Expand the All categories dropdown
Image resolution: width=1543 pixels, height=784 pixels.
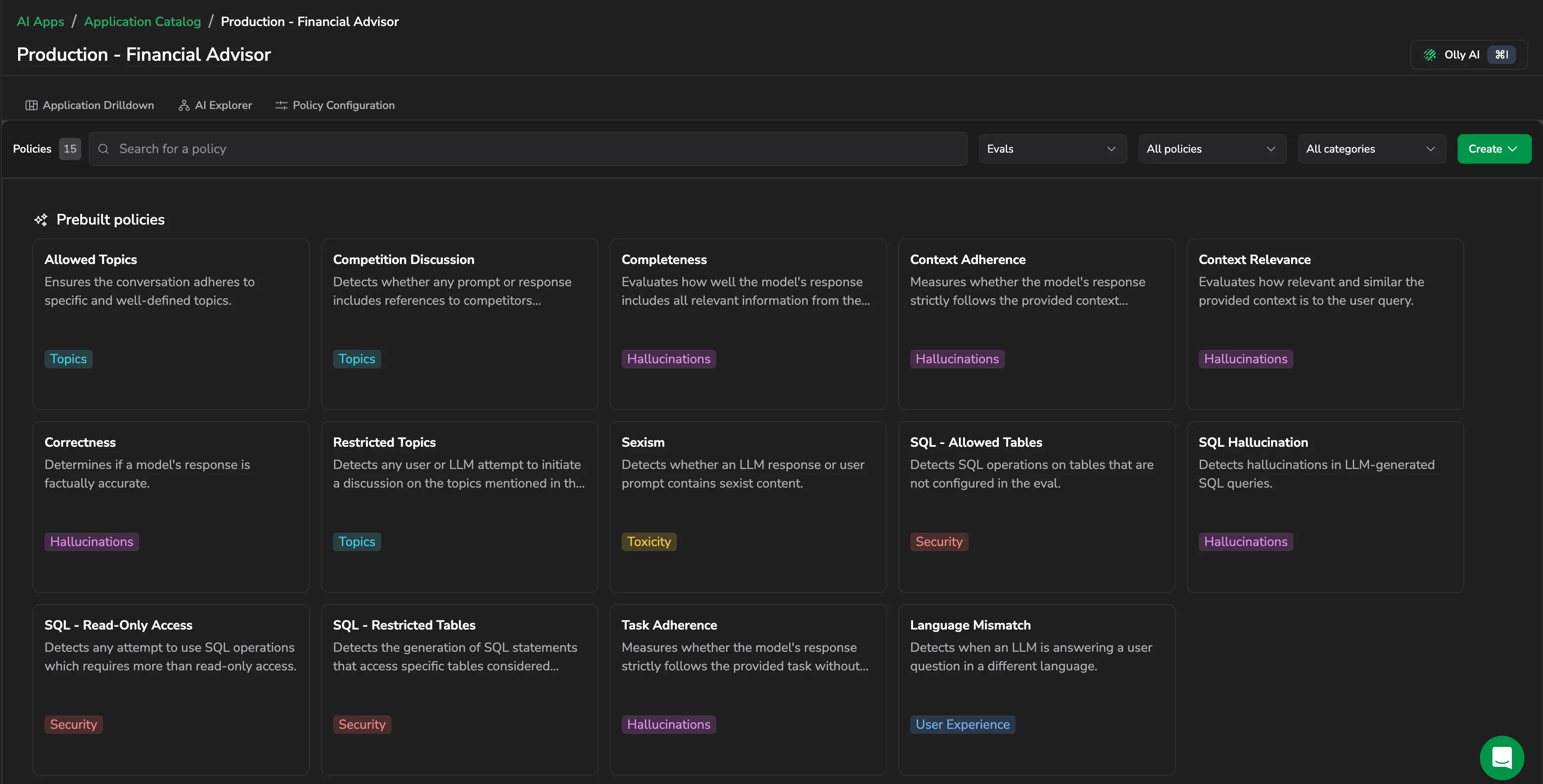(x=1372, y=149)
